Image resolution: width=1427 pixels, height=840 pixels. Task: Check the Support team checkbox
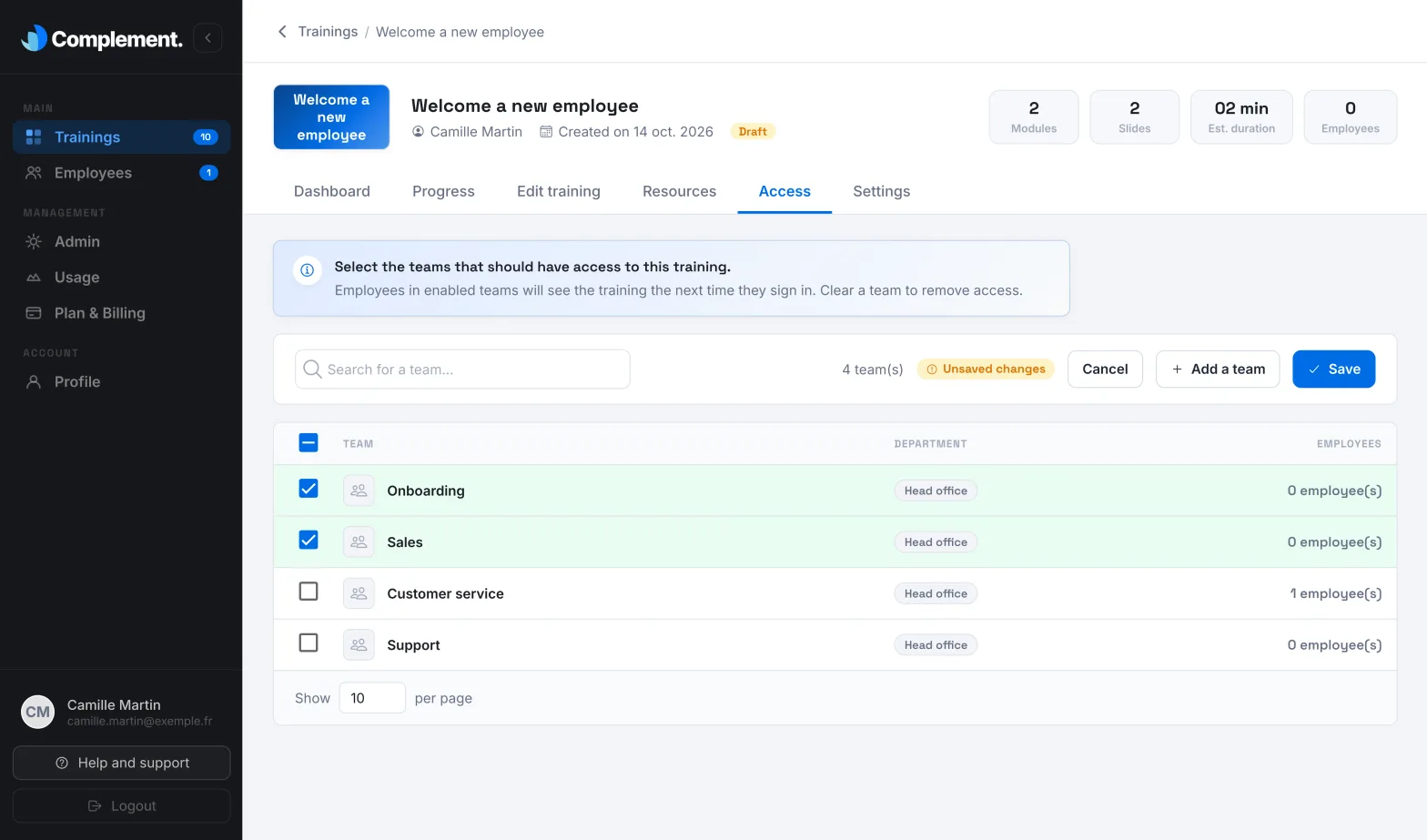pyautogui.click(x=309, y=643)
